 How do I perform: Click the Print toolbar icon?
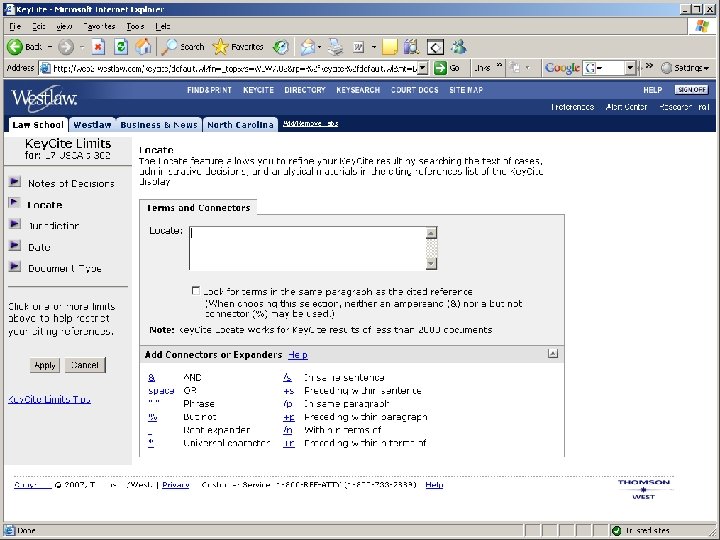click(336, 46)
